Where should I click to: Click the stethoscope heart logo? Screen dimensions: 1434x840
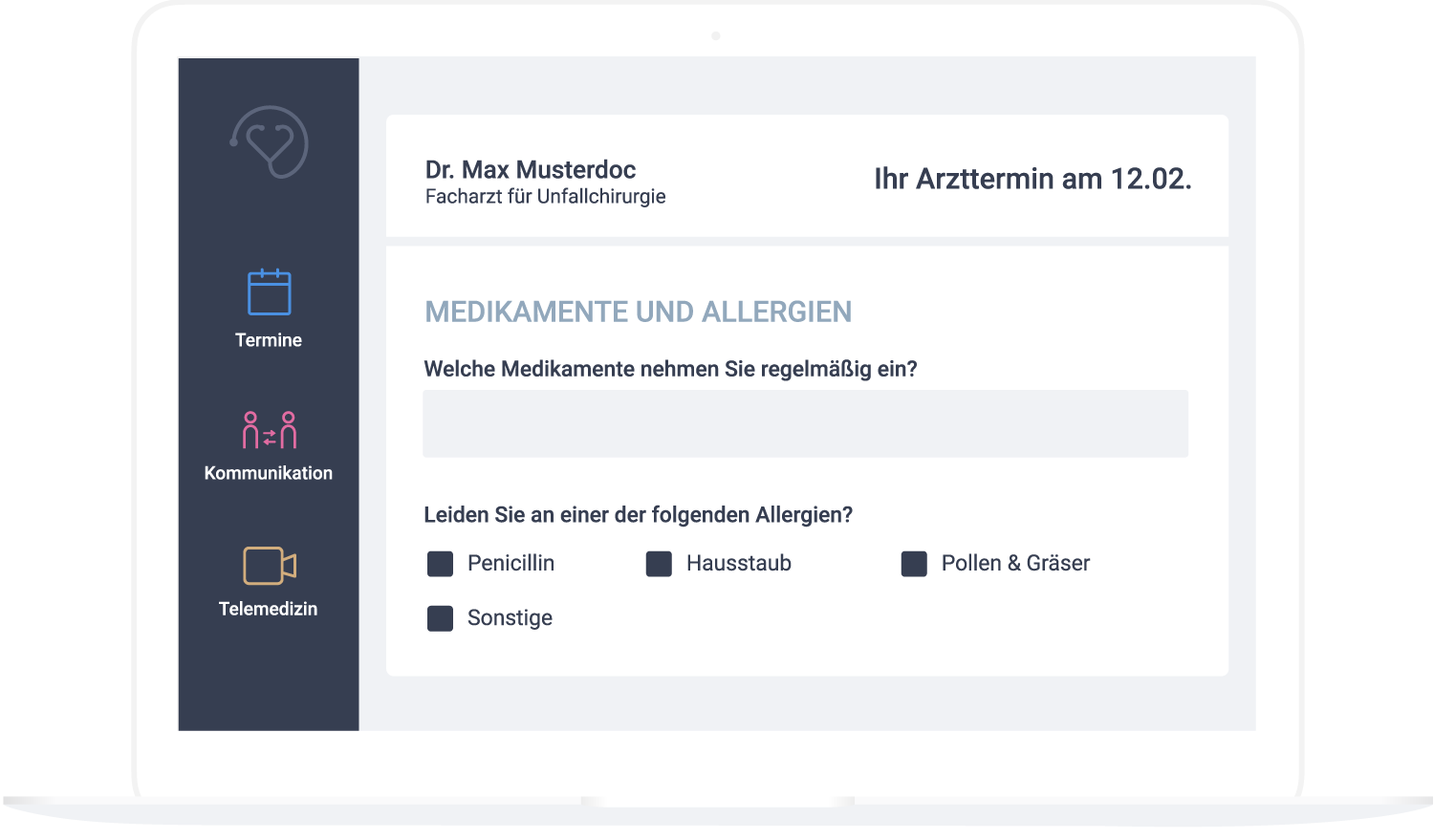pyautogui.click(x=269, y=141)
